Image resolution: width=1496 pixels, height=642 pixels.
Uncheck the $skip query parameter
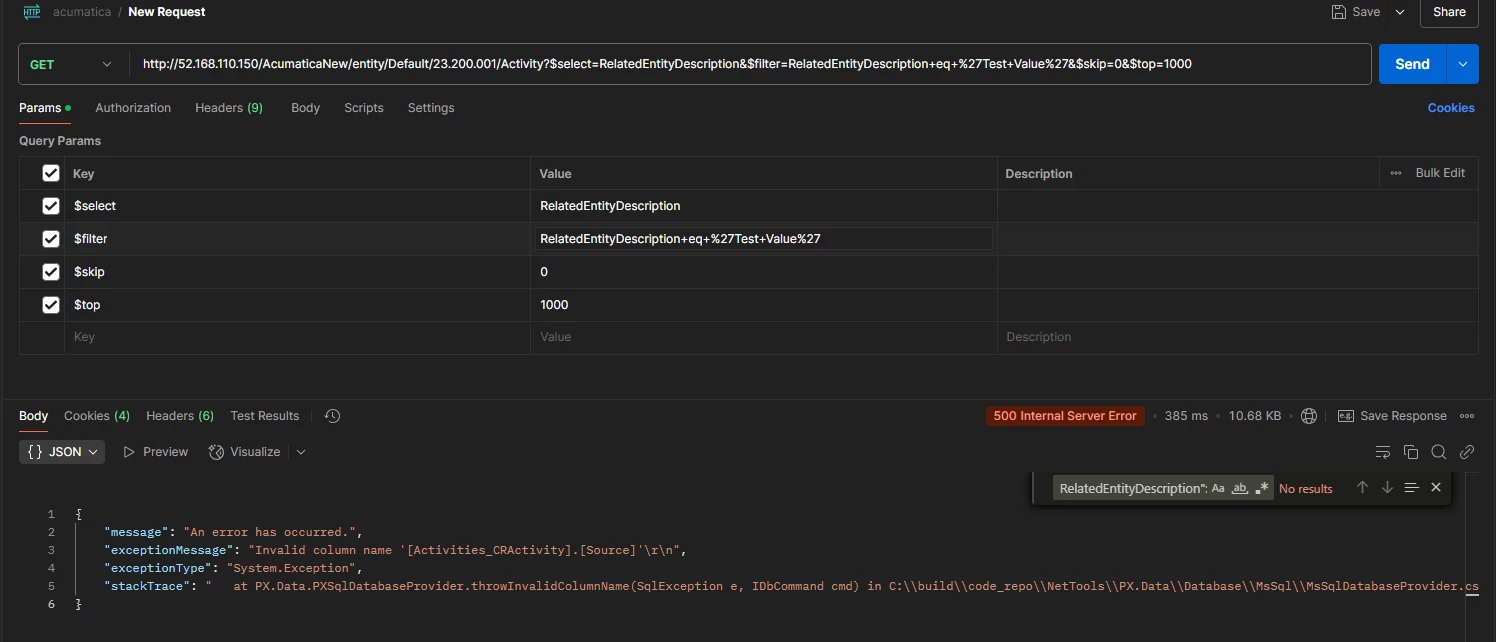click(x=51, y=271)
